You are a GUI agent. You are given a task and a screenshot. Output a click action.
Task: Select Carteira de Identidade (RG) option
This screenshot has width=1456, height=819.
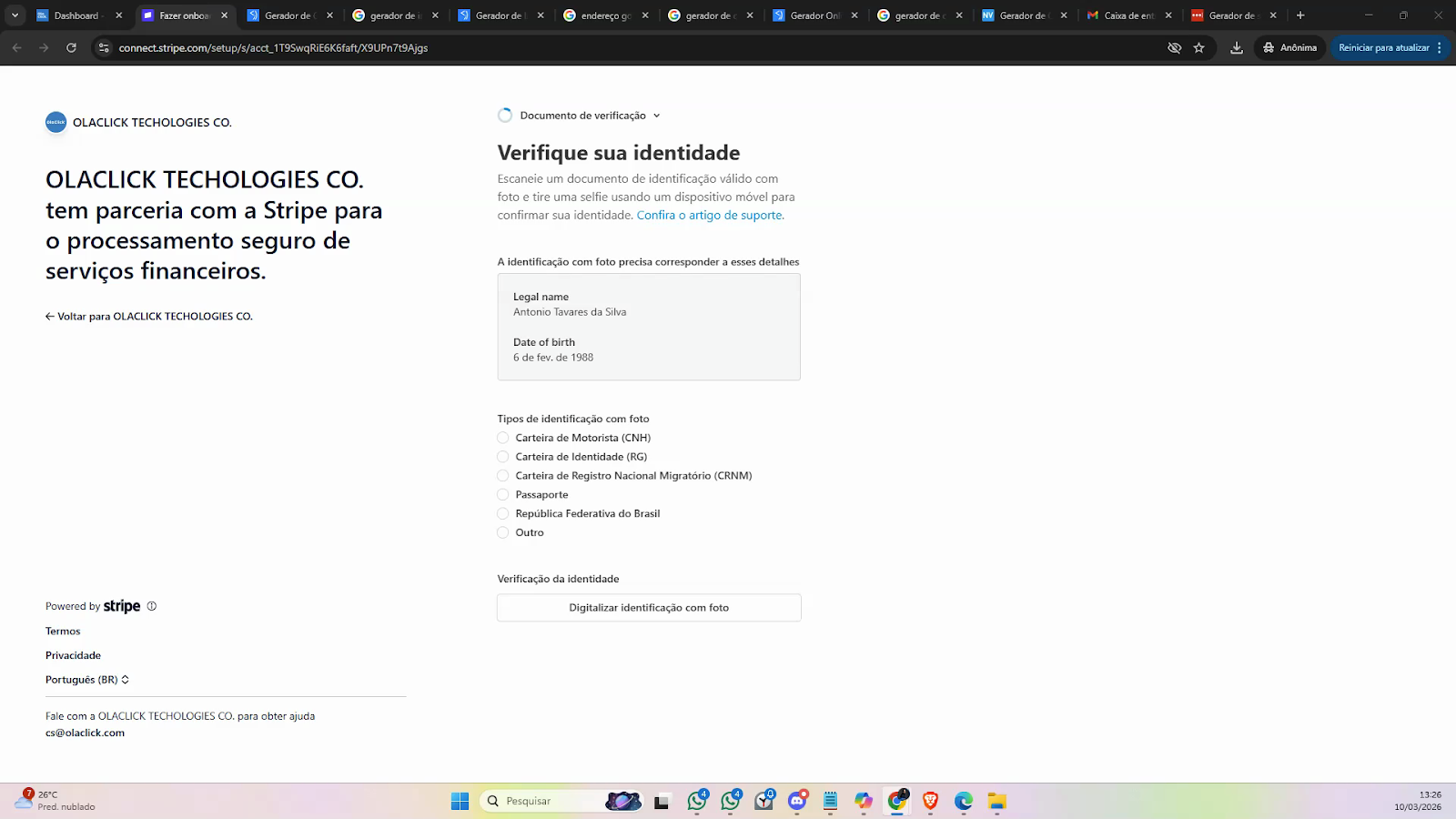(x=503, y=457)
